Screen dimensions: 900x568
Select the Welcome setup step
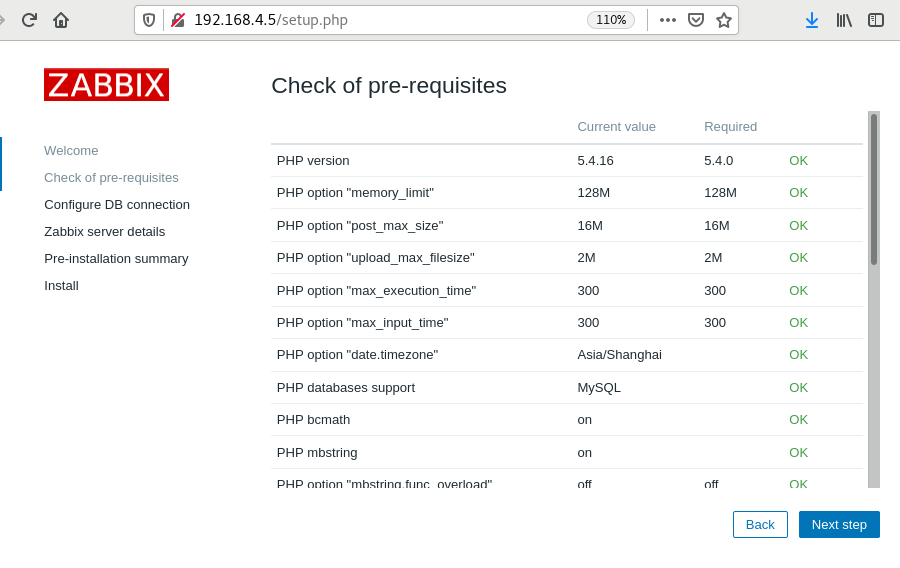coord(71,150)
